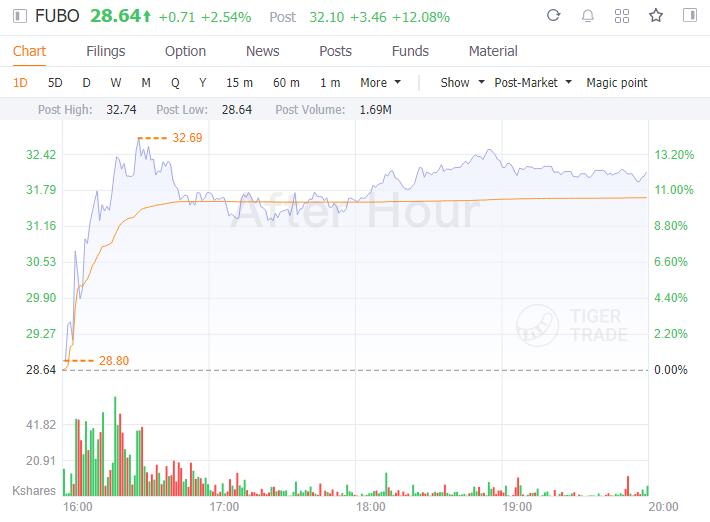Click the 19:00 time axis label

point(517,507)
